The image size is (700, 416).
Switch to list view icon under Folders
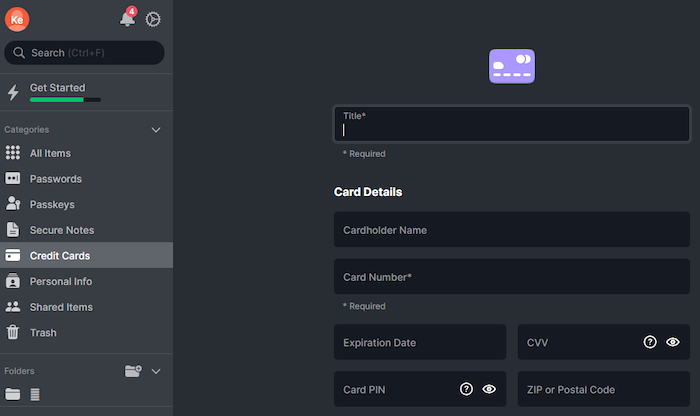tap(35, 394)
